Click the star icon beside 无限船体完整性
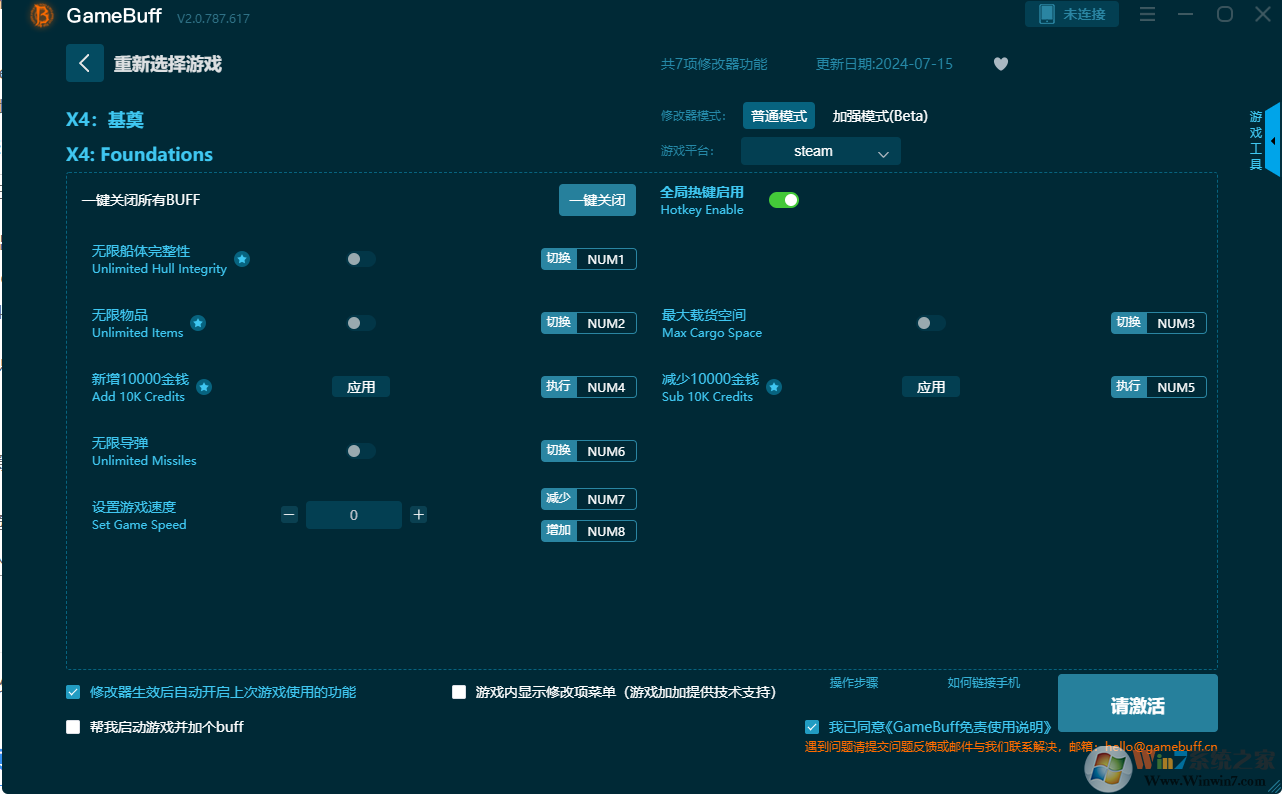Screen dimensions: 1282x795 point(242,258)
